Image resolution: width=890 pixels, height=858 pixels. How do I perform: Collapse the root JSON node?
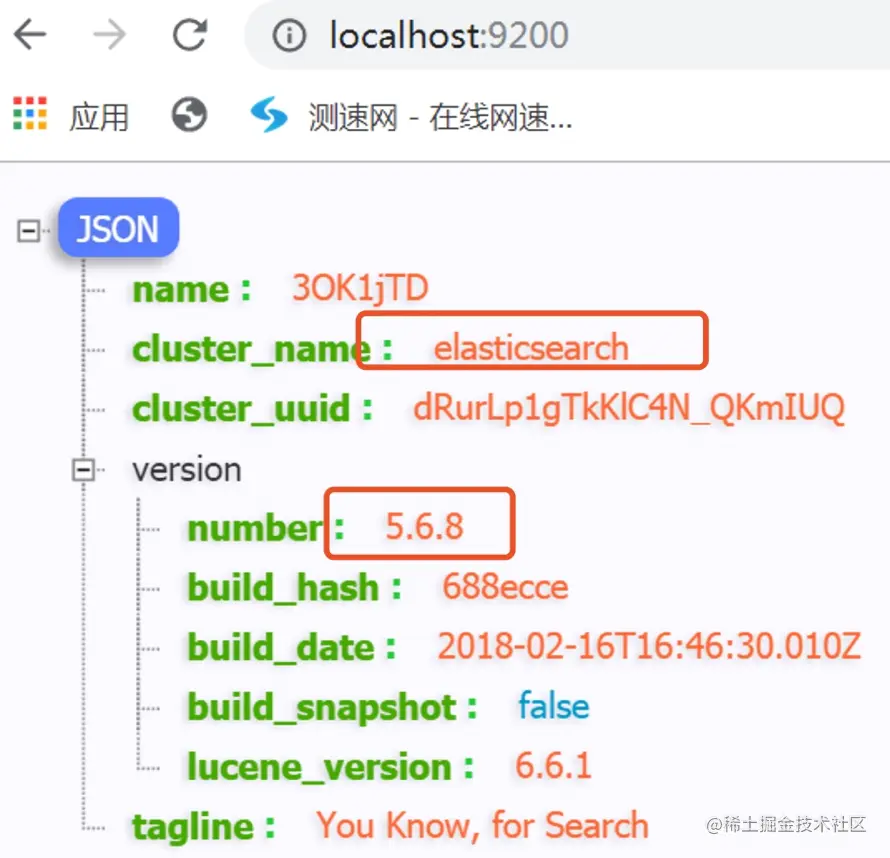[x=28, y=231]
